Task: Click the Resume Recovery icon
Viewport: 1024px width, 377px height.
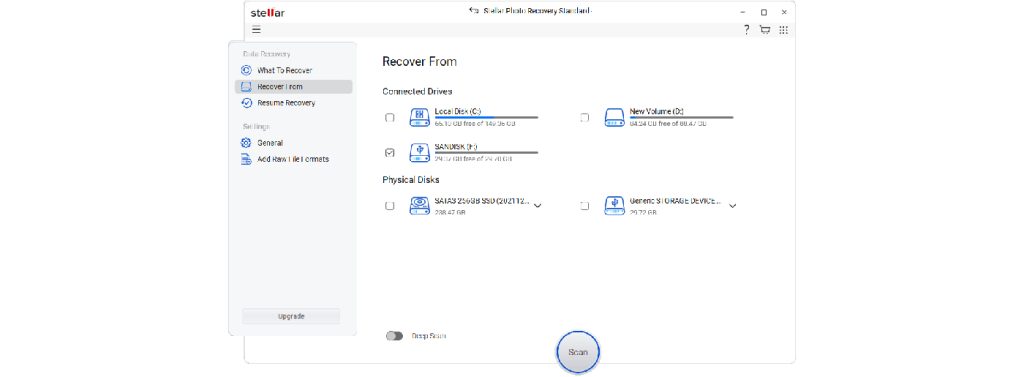Action: coord(246,103)
